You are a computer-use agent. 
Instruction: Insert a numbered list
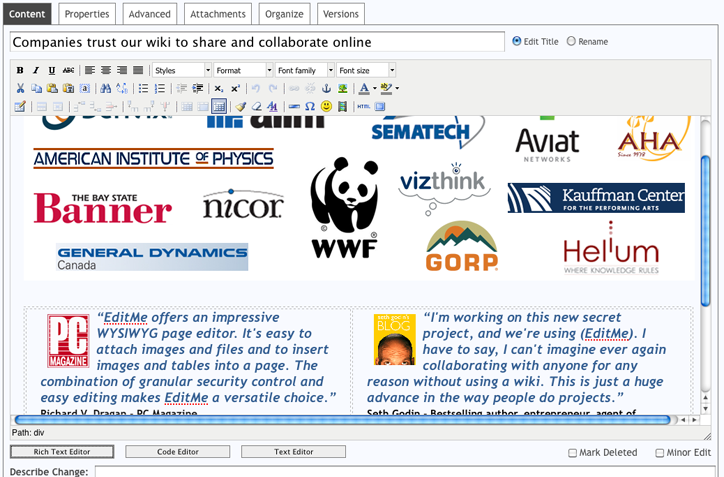click(x=160, y=88)
